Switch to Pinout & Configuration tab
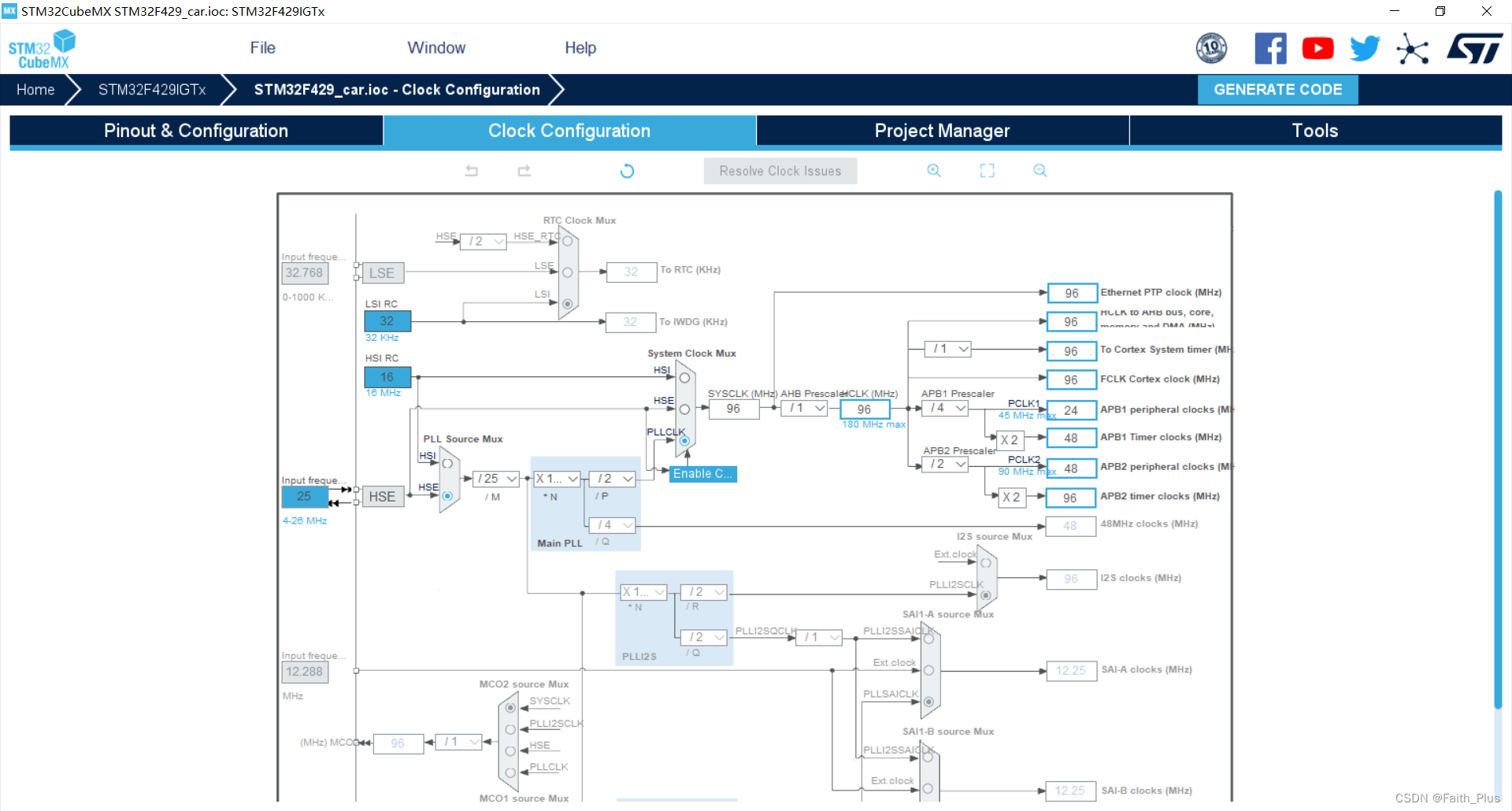Viewport: 1512px width, 811px height. pyautogui.click(x=196, y=131)
